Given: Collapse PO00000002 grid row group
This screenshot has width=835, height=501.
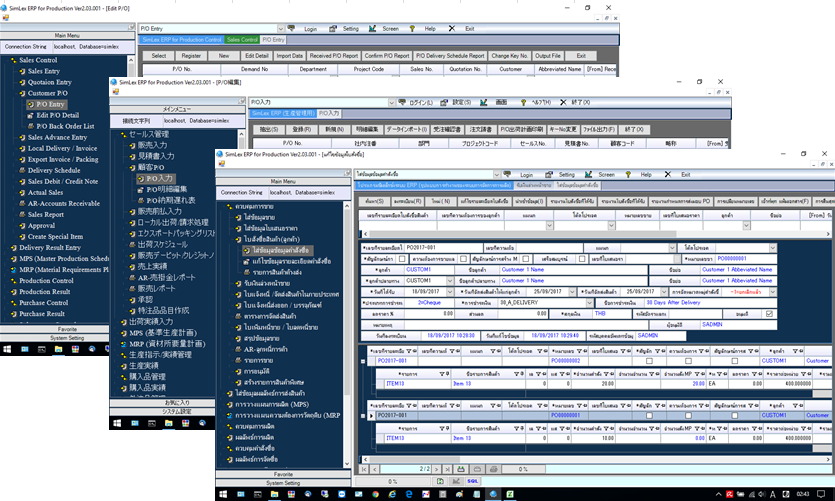Looking at the screenshot, I should pyautogui.click(x=363, y=361).
